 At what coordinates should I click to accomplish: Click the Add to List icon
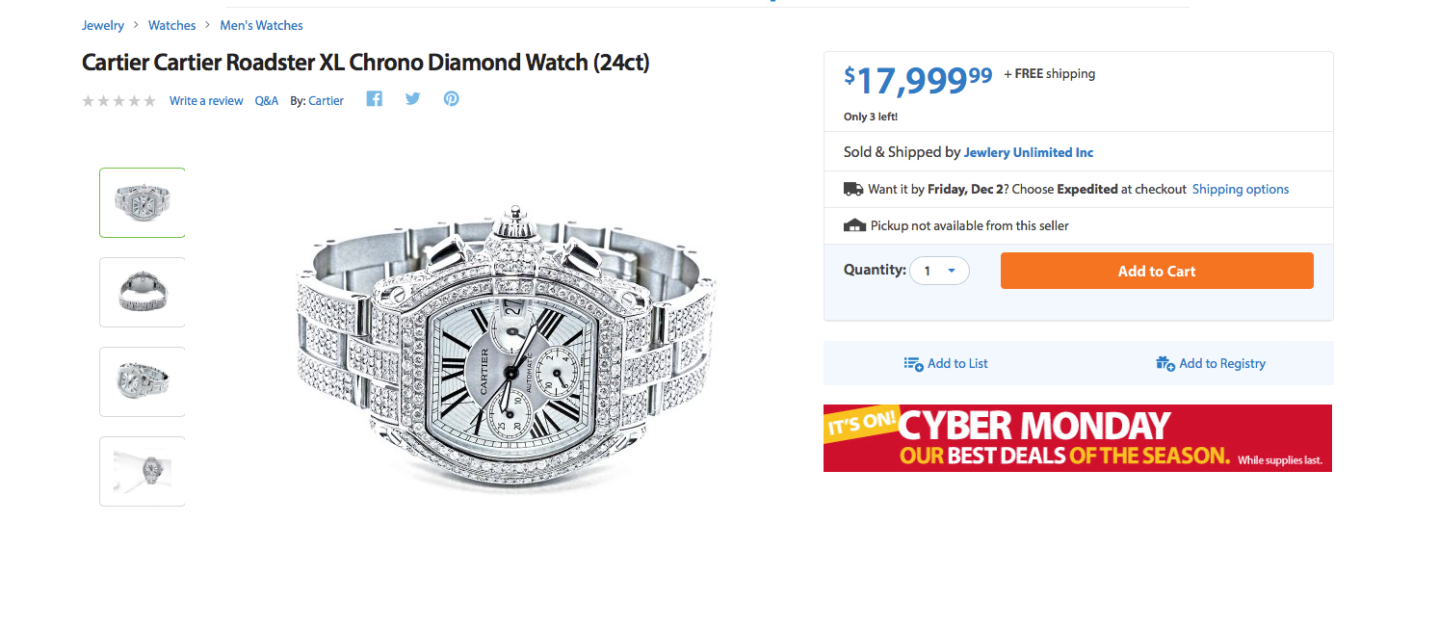[913, 364]
